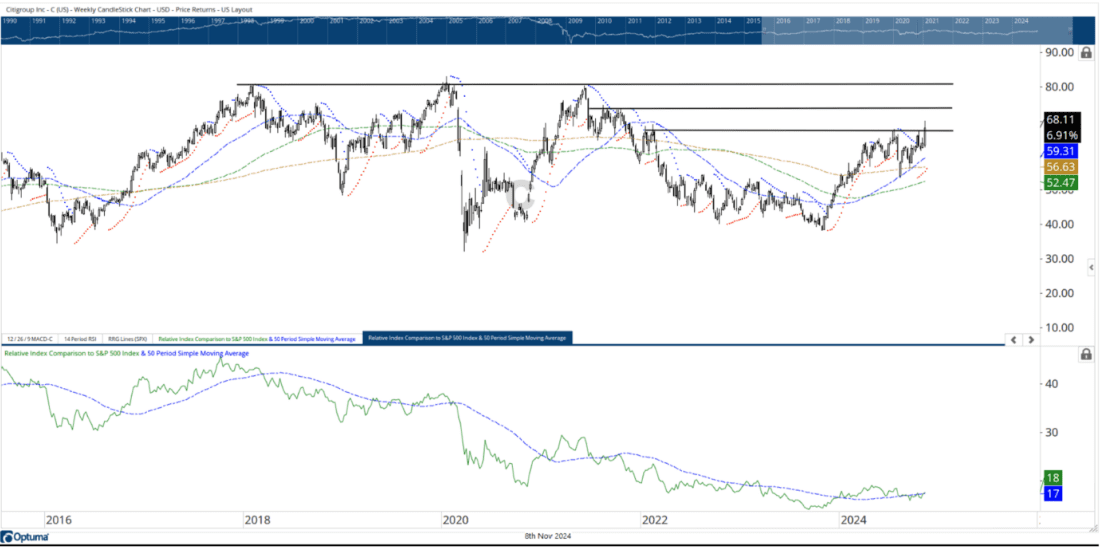
Task: Jump to 2009 in the overview timeline
Action: click(x=574, y=21)
